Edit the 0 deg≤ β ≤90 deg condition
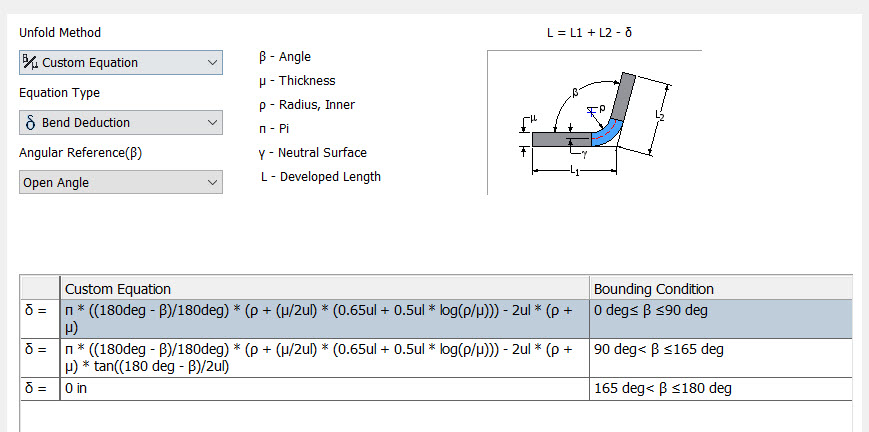The image size is (869, 432). pos(720,319)
